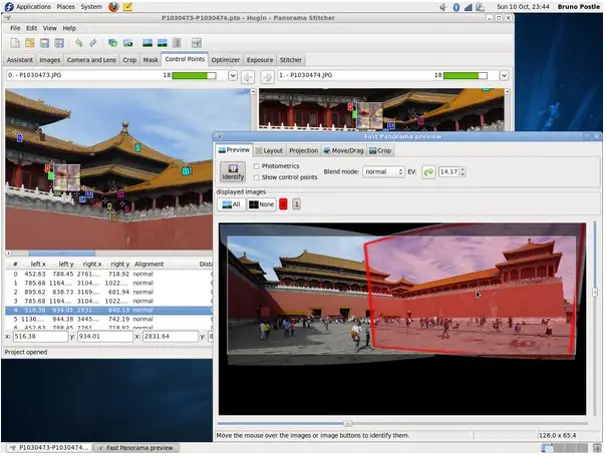
Task: Click the volume icon in system tray
Action: pos(443,7)
